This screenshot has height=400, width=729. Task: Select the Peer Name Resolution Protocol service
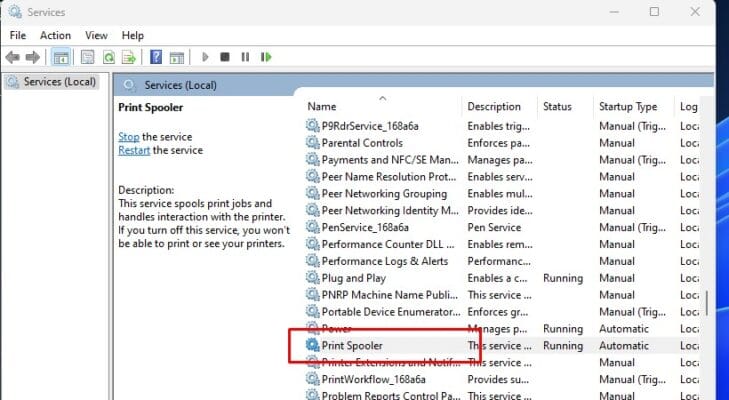coord(502,177)
